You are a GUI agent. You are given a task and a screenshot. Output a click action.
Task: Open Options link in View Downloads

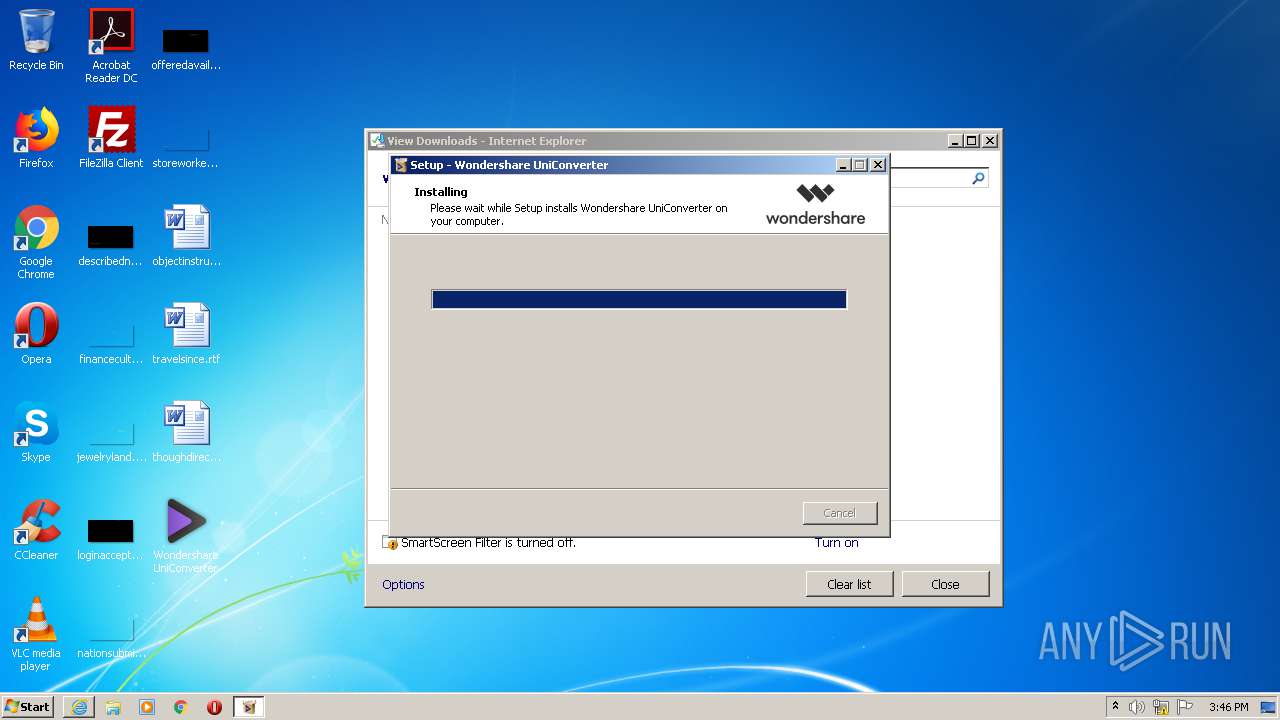(403, 584)
